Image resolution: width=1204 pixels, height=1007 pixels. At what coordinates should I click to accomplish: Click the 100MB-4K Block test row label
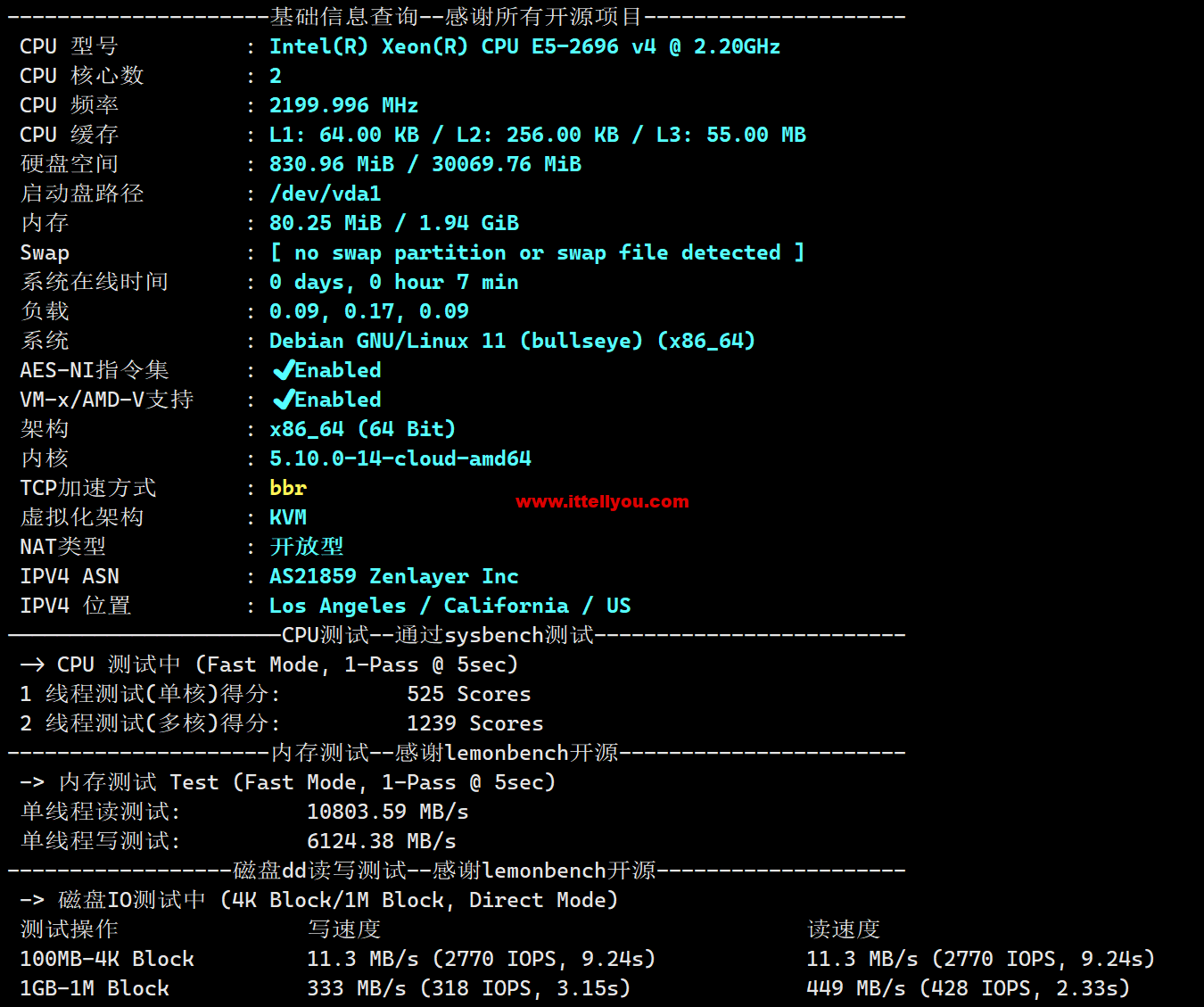[107, 959]
